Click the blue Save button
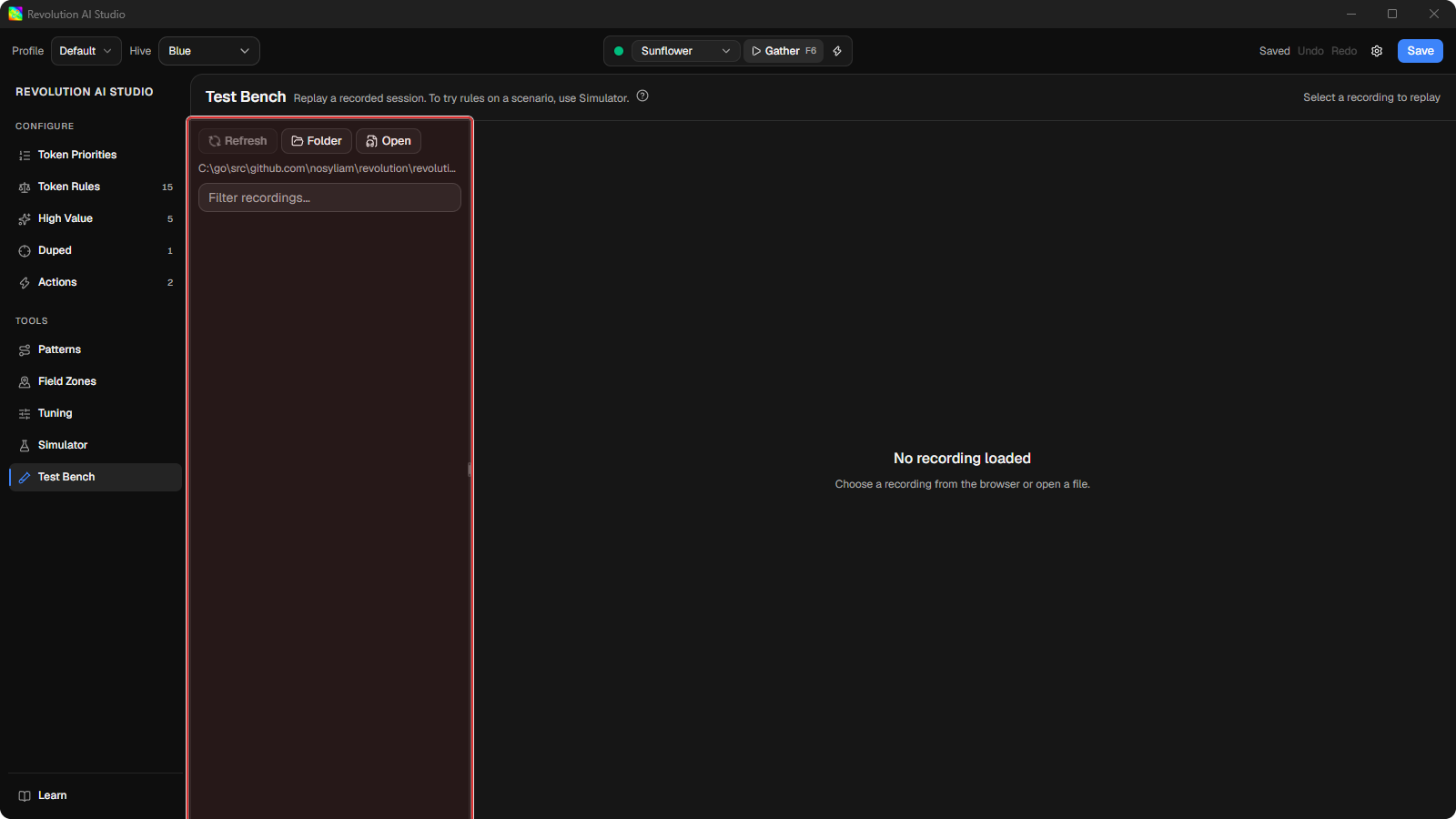The width and height of the screenshot is (1456, 819). pos(1421,51)
